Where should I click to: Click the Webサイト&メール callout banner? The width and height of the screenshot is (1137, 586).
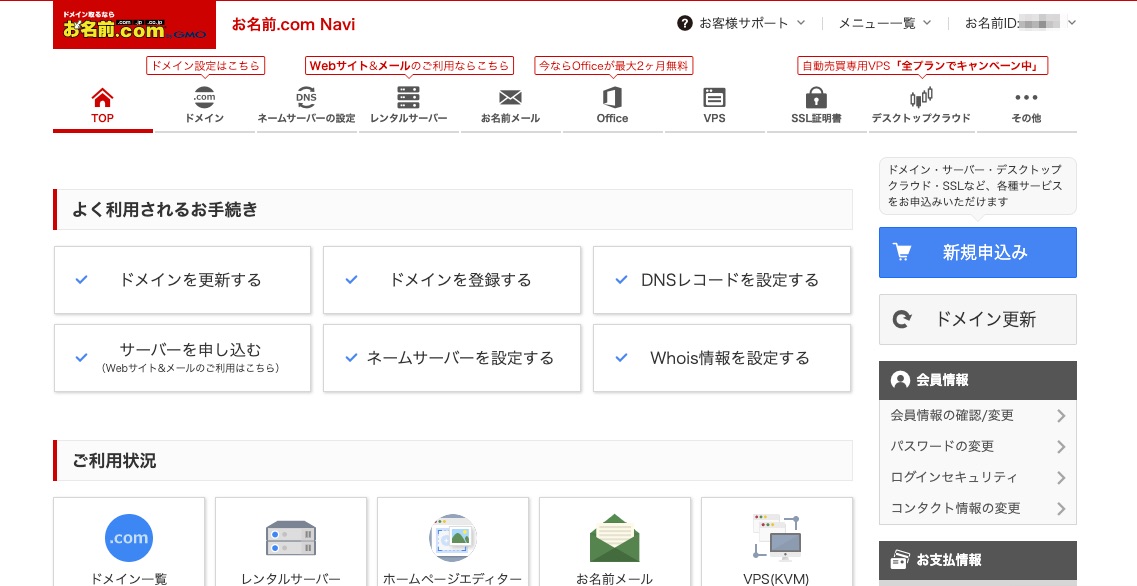tap(409, 65)
